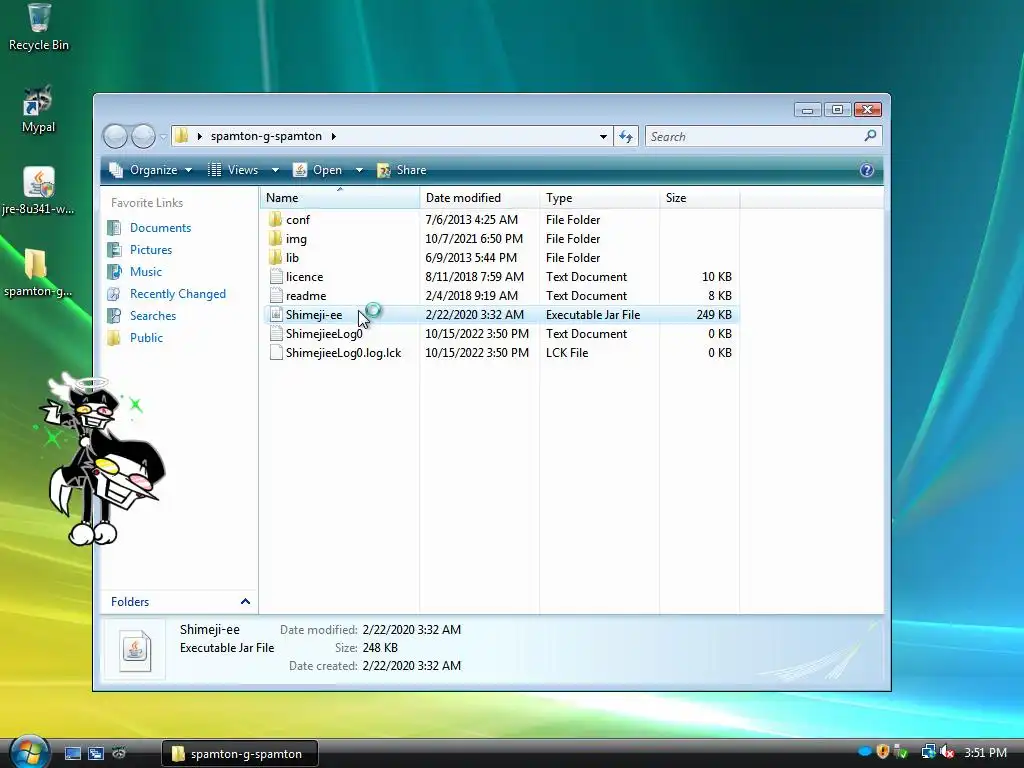Viewport: 1024px width, 768px height.
Task: Click the readme file icon
Action: pos(276,295)
